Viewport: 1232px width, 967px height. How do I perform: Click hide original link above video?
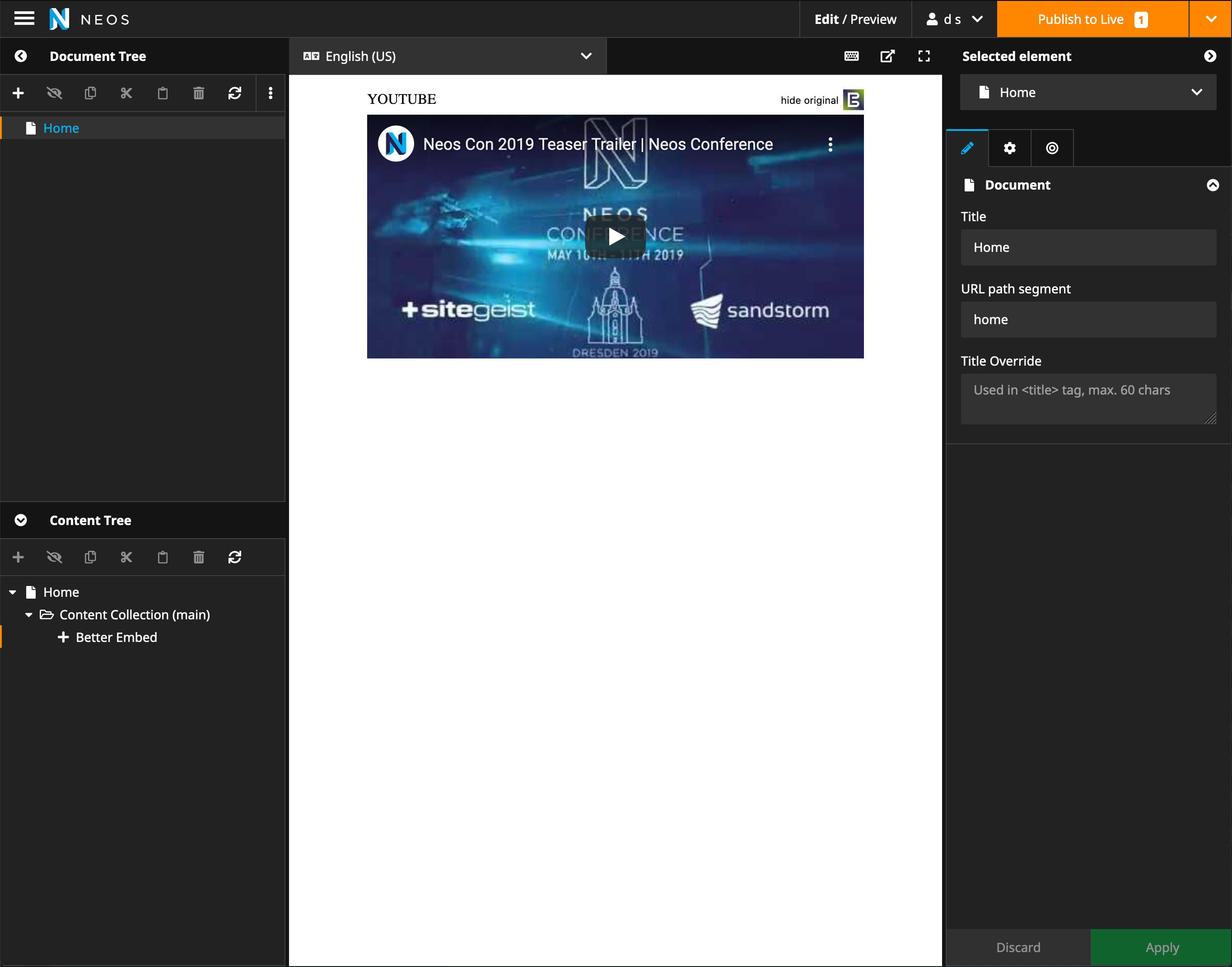point(809,100)
